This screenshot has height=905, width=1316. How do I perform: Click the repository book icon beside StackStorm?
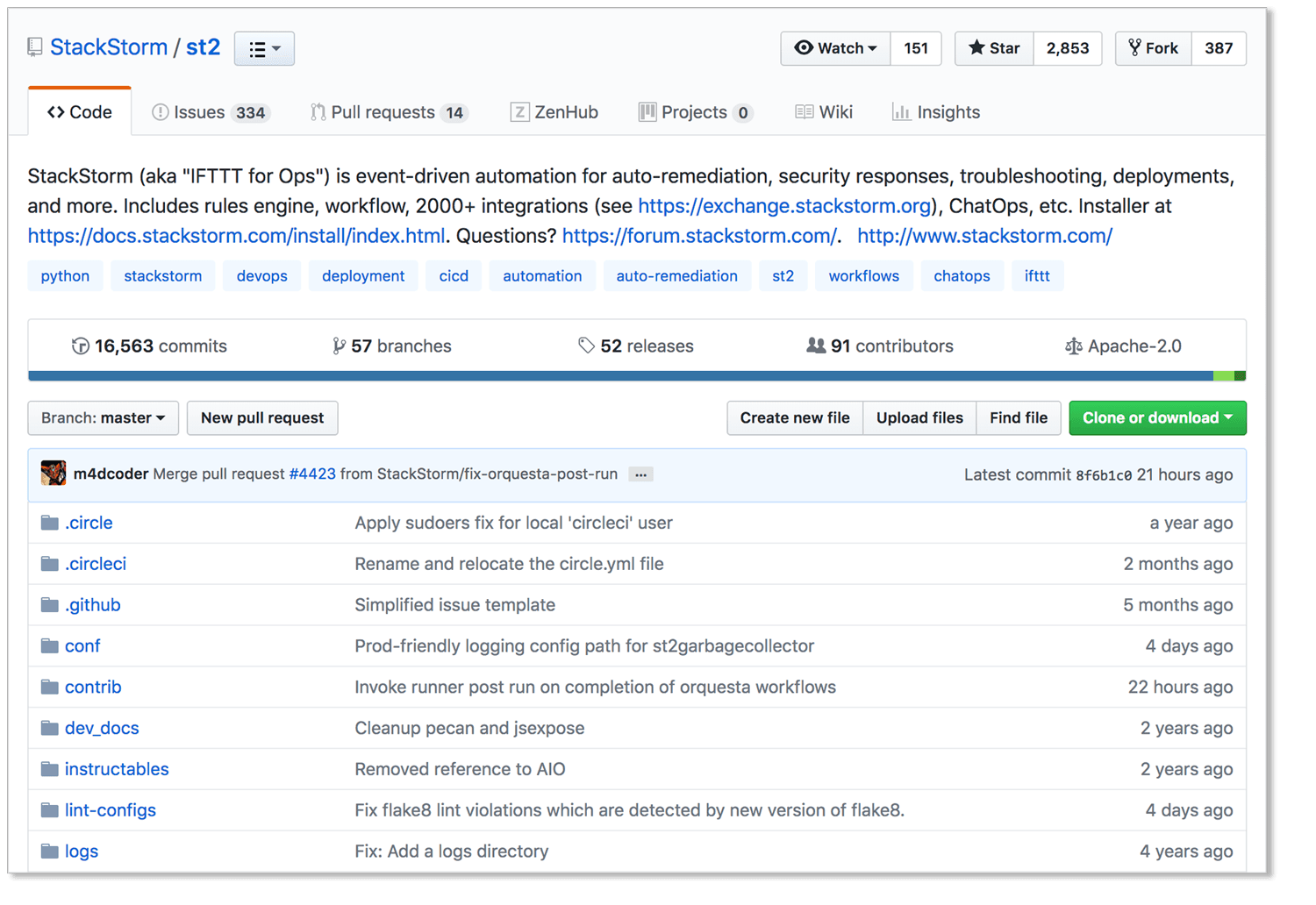point(35,47)
